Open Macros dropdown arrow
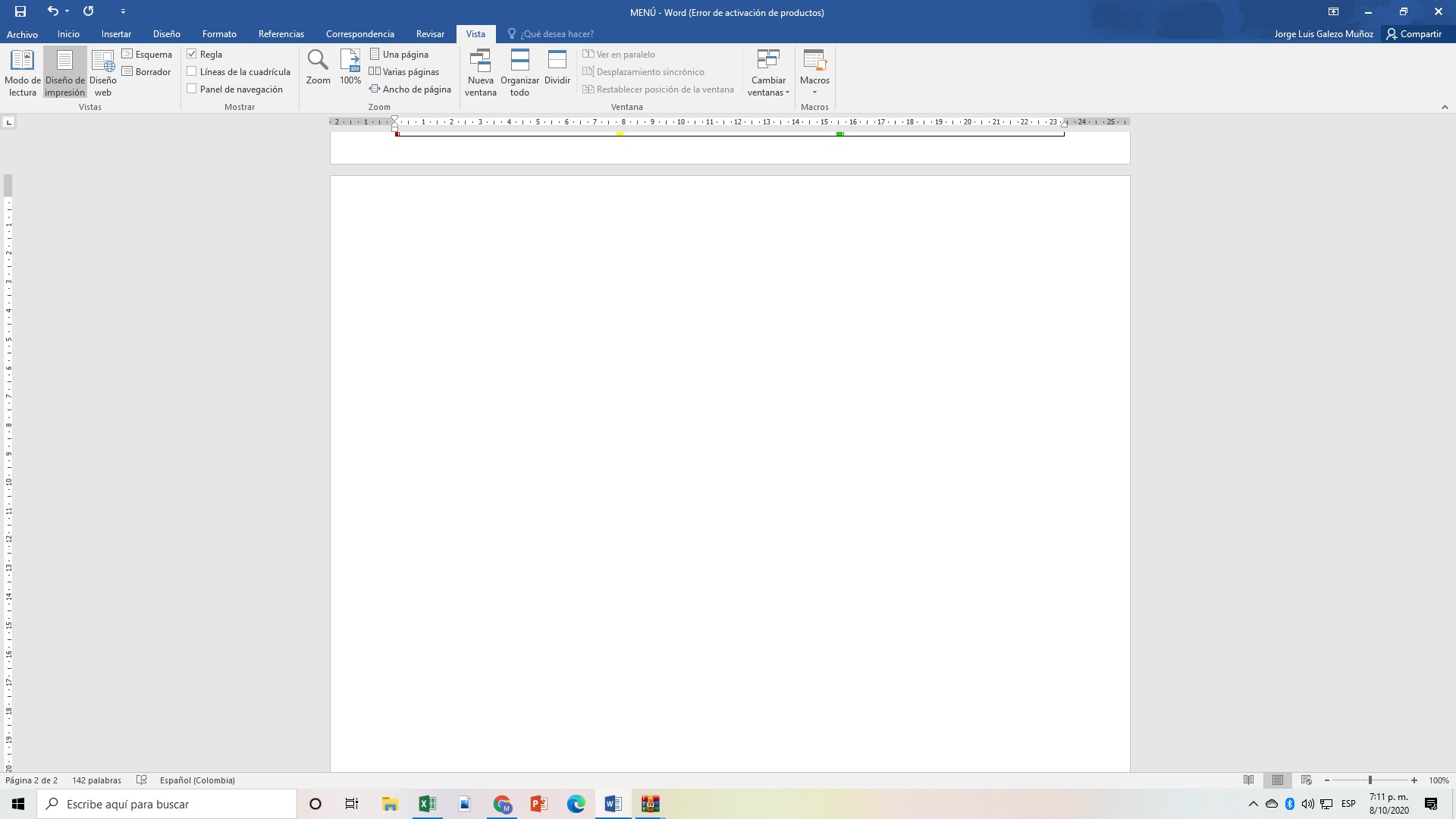The image size is (1456, 819). pos(814,93)
